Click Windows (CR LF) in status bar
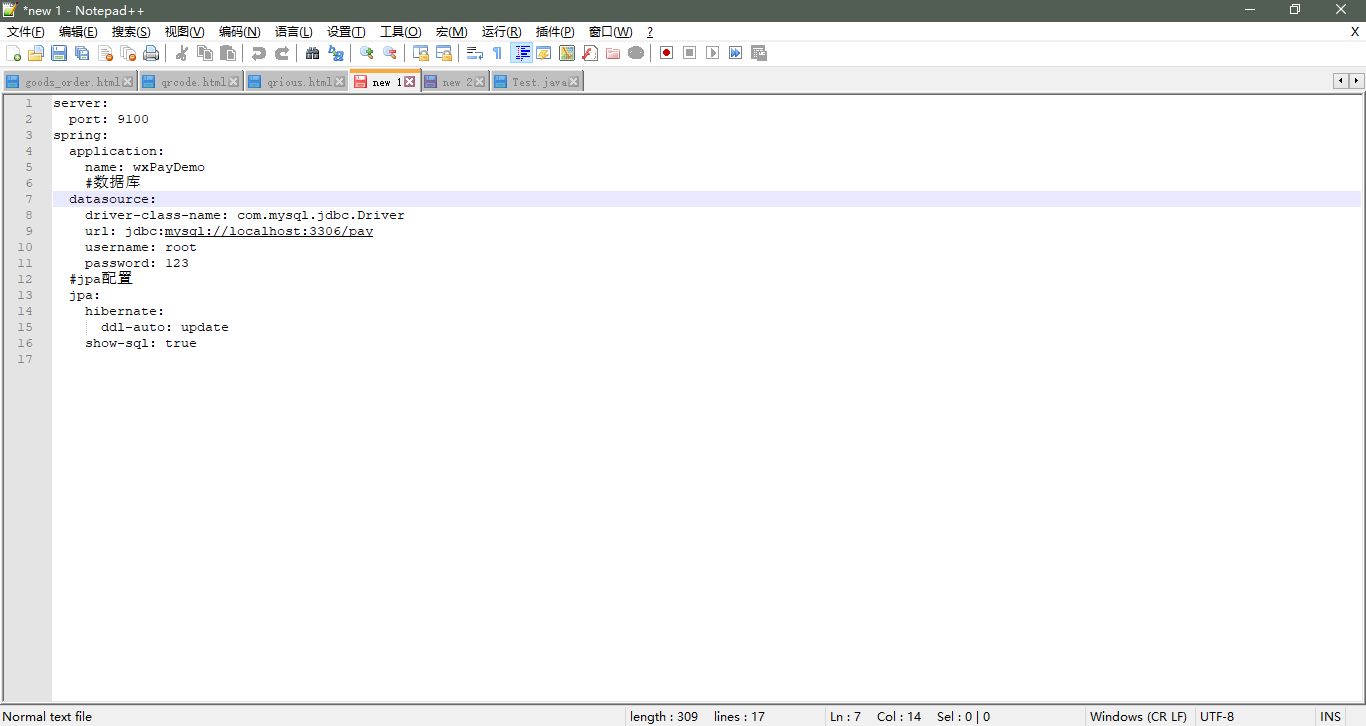1366x726 pixels. coord(1138,716)
